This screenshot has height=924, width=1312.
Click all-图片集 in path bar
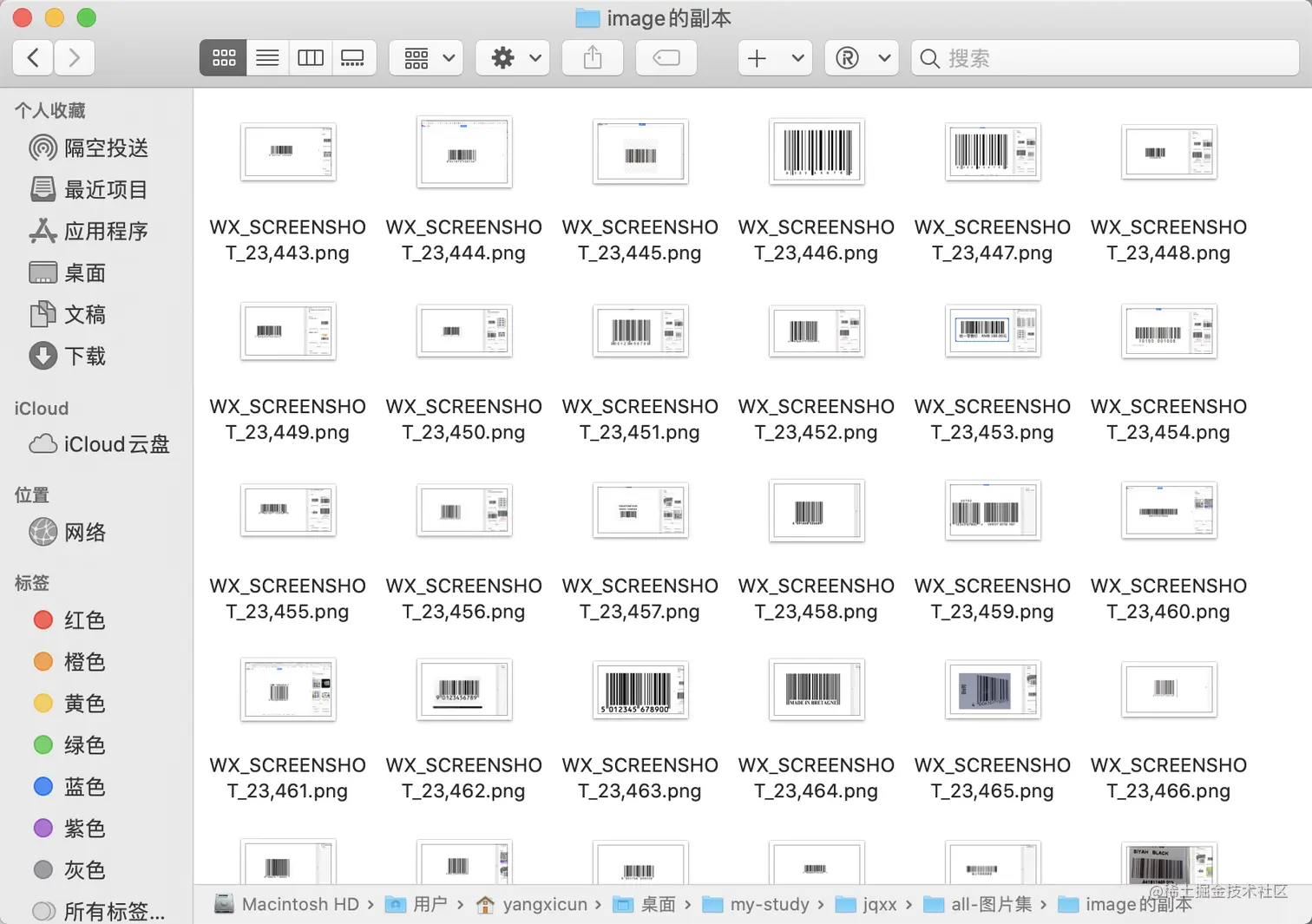click(978, 904)
